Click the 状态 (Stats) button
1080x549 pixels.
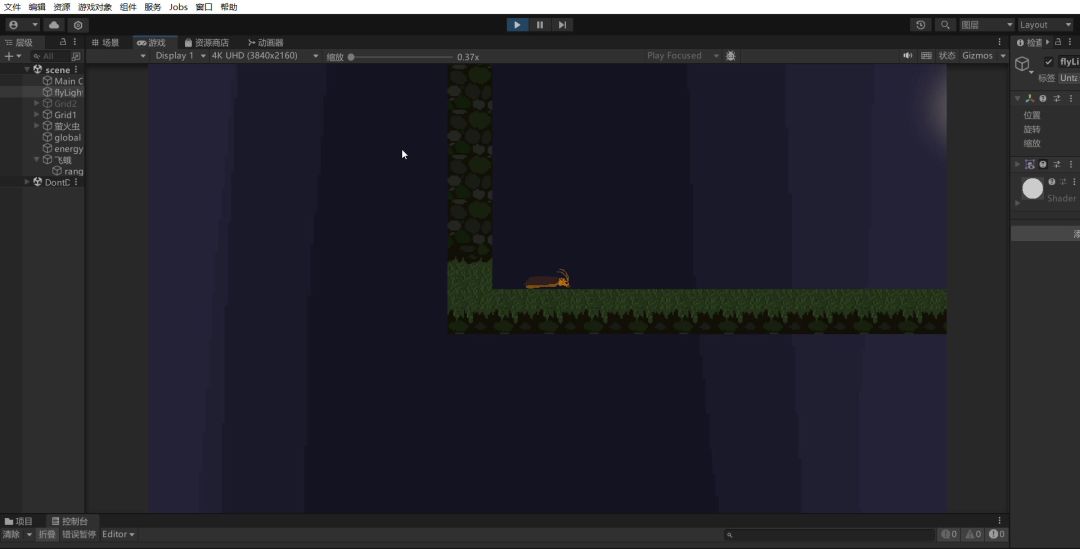(946, 56)
